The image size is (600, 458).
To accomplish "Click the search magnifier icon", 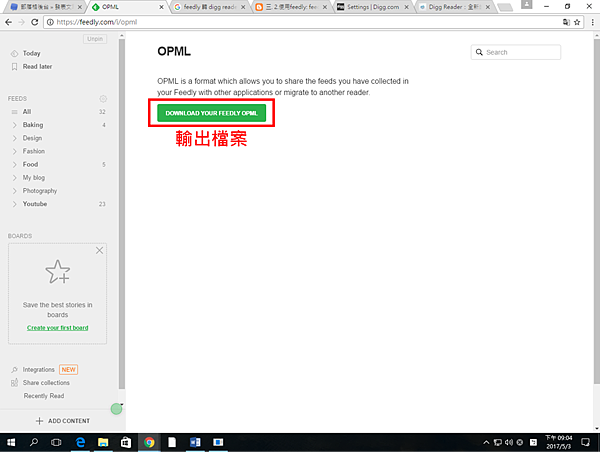I will click(x=479, y=52).
